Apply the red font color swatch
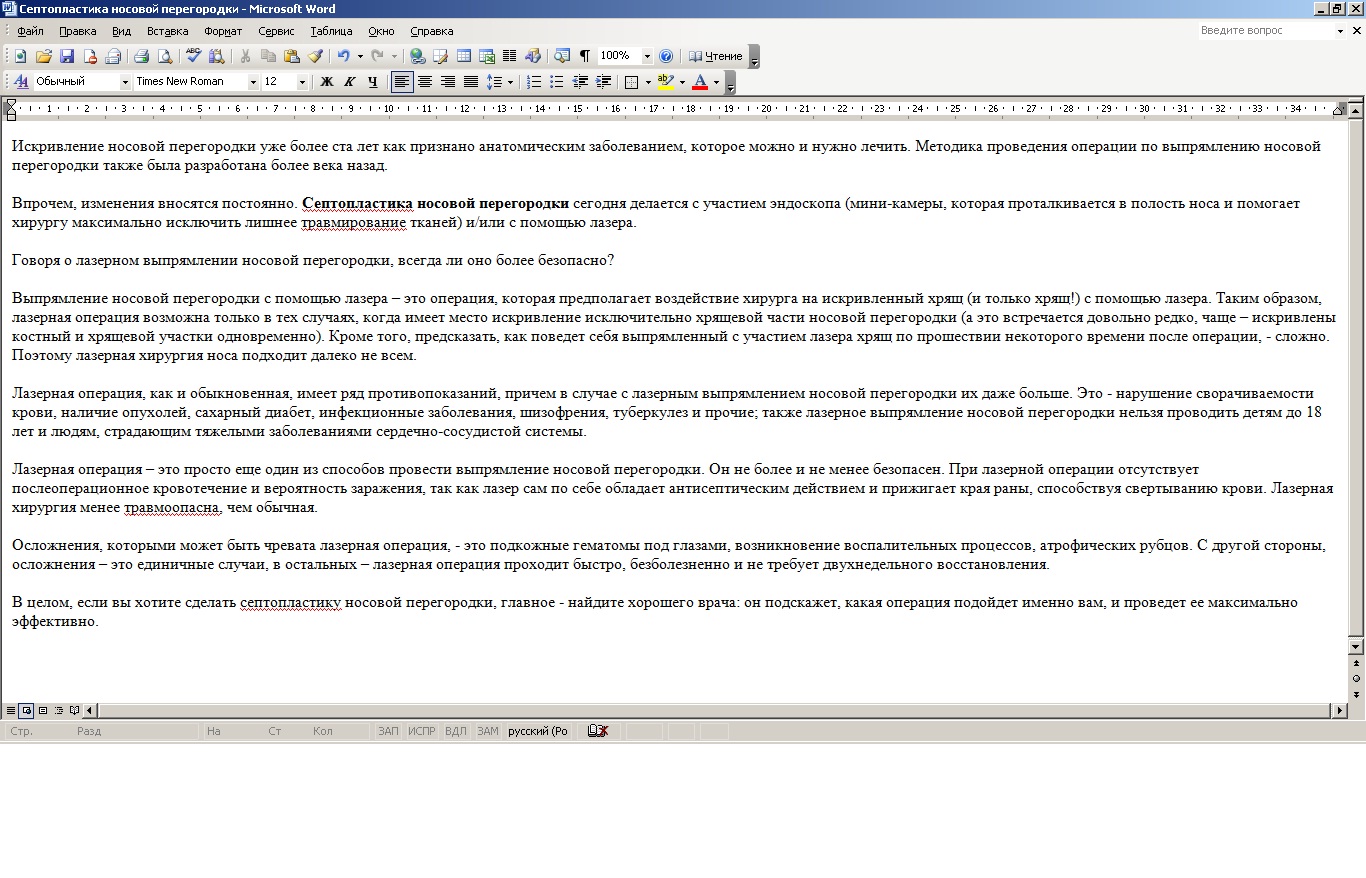This screenshot has width=1366, height=878. point(700,82)
